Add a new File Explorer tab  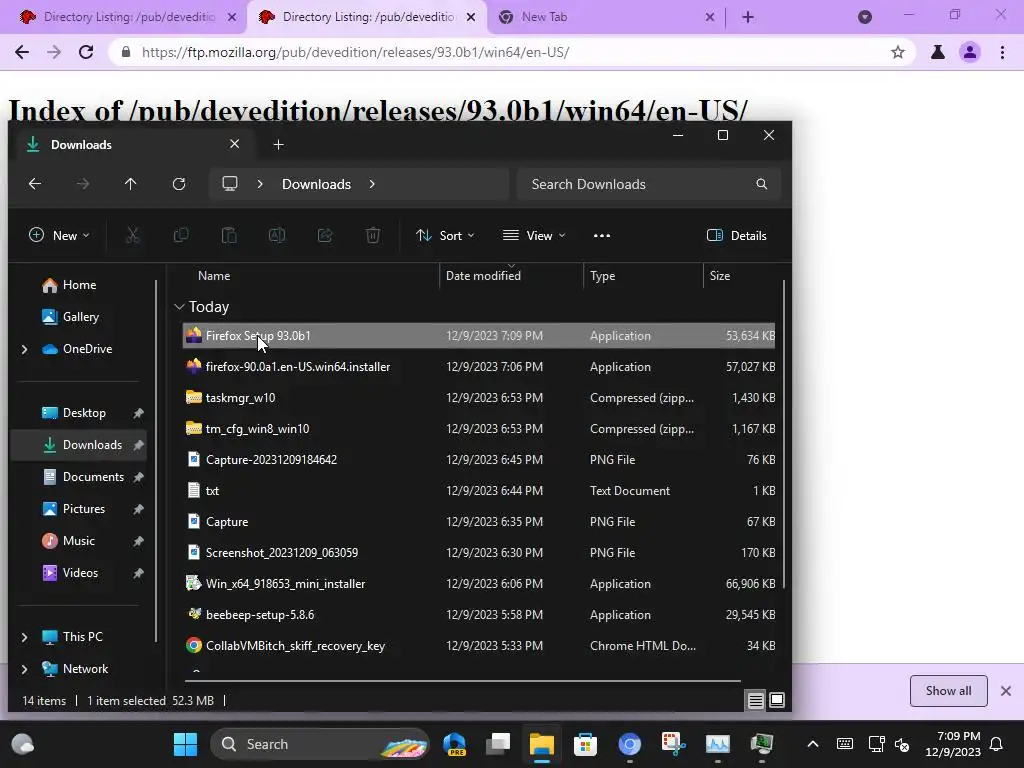tap(278, 145)
